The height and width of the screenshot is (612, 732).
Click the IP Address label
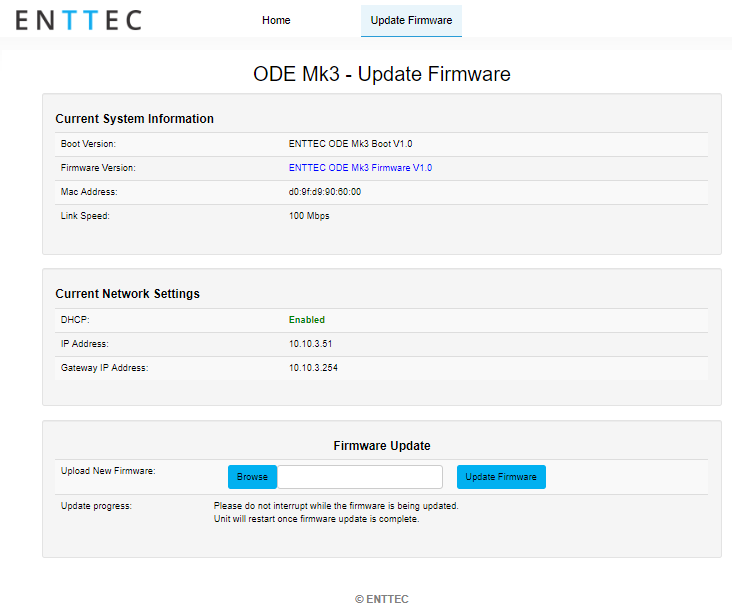[84, 344]
